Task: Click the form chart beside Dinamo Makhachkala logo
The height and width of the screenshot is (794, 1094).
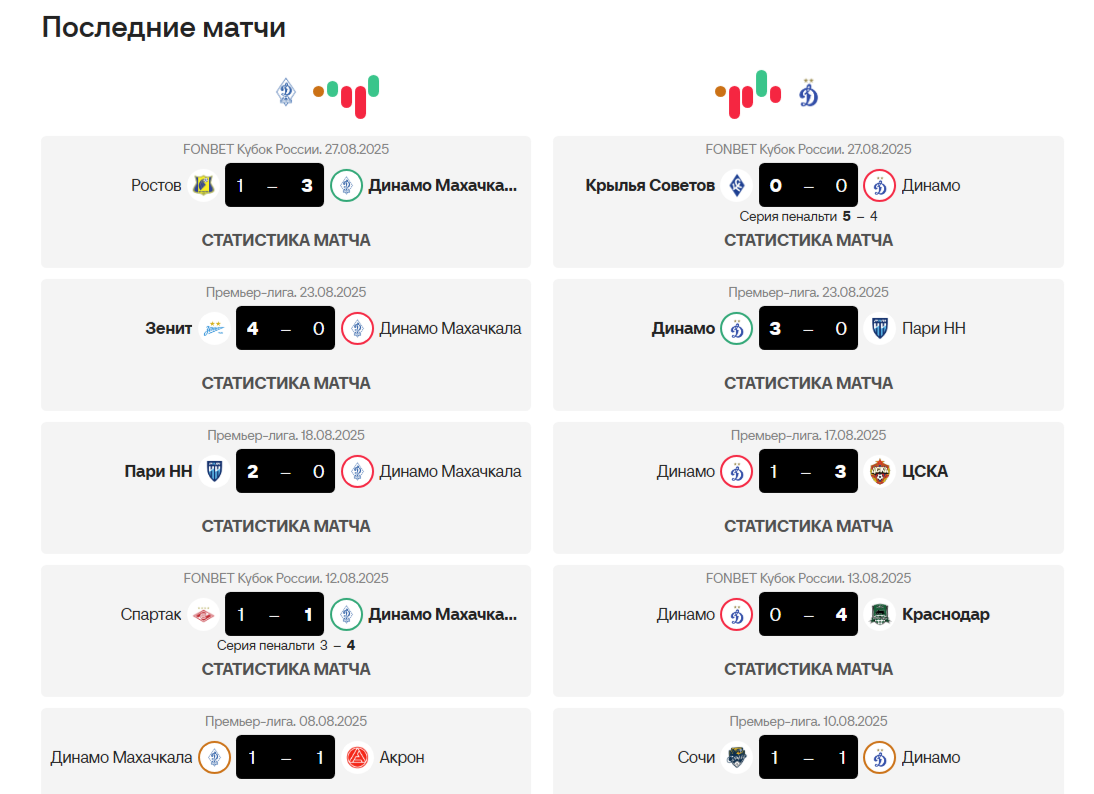Action: 347,93
